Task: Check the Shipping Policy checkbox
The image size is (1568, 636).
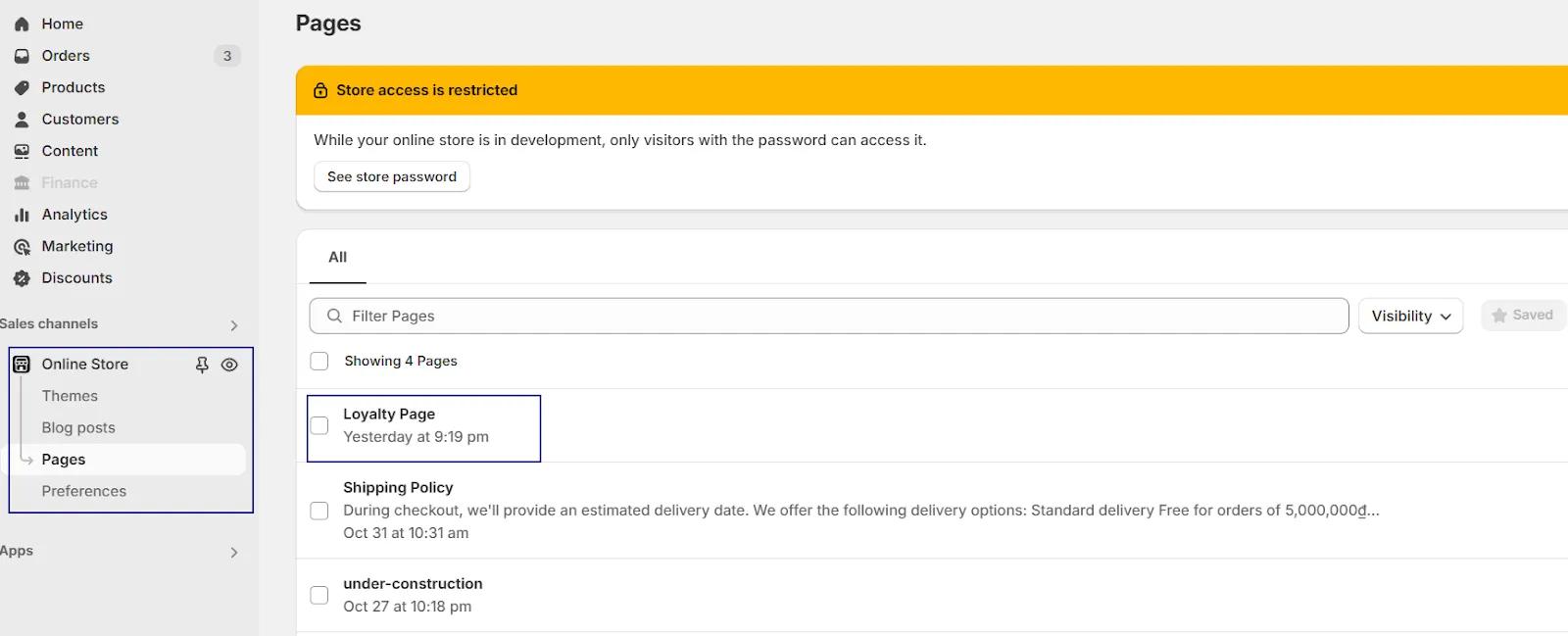Action: [x=319, y=511]
